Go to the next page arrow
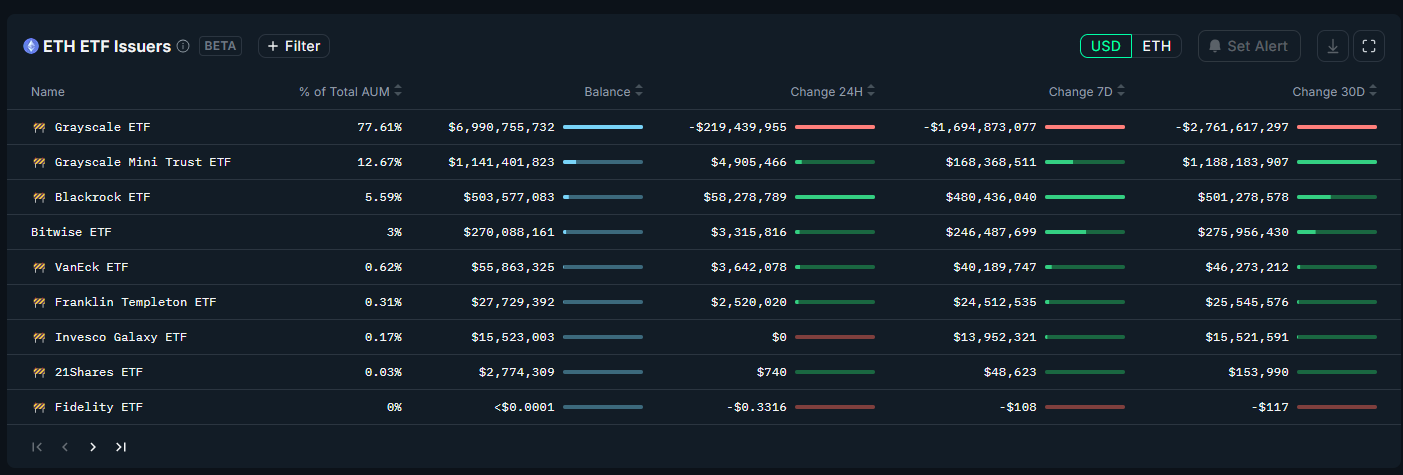The height and width of the screenshot is (475, 1403). click(93, 447)
